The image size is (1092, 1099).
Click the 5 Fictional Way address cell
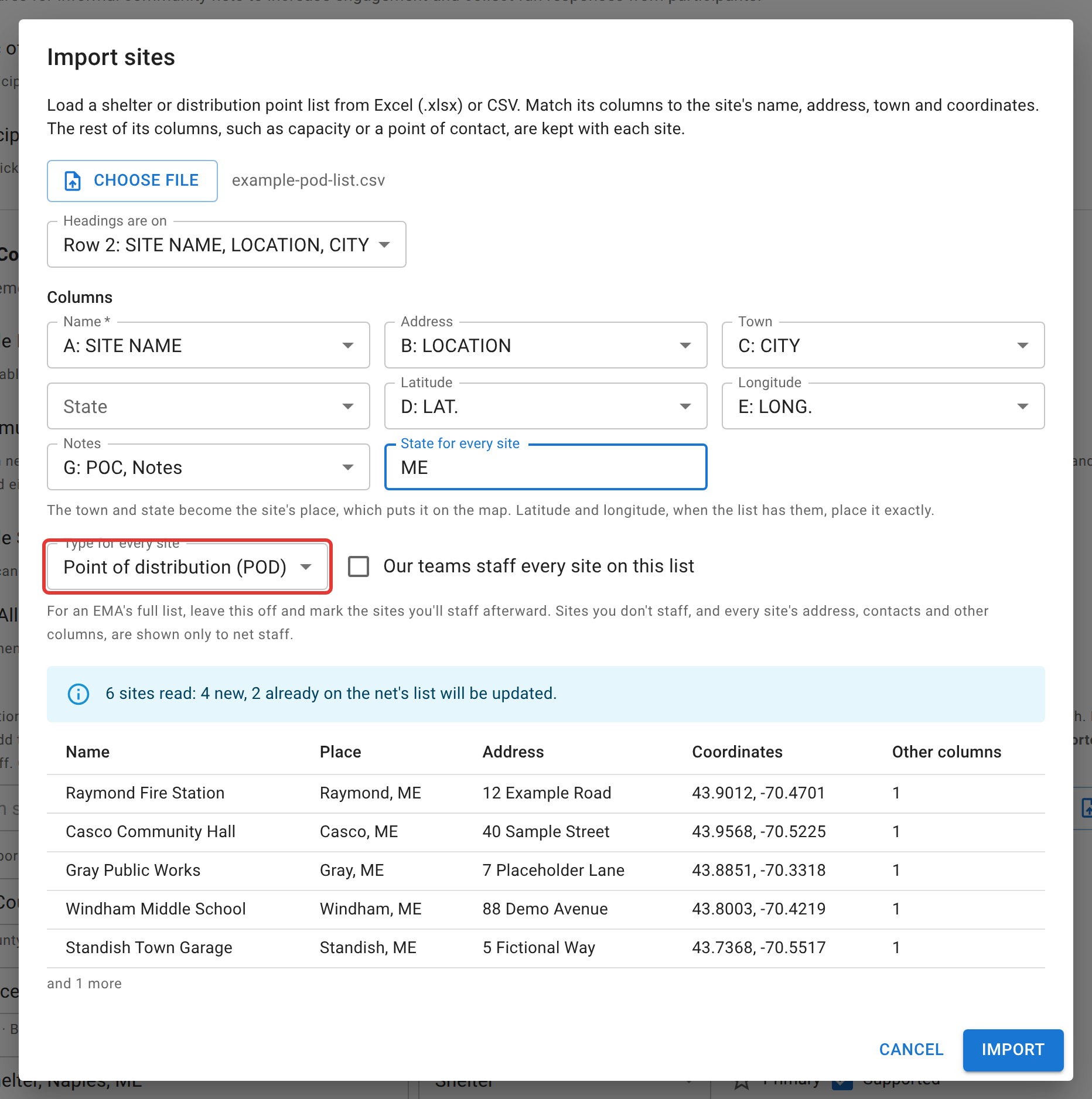click(539, 947)
